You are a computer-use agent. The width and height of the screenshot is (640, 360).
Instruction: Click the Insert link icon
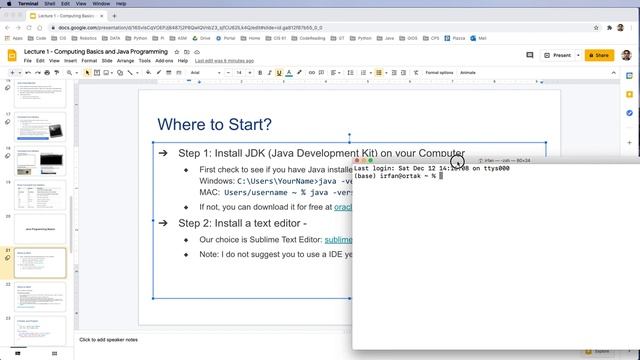(312, 73)
